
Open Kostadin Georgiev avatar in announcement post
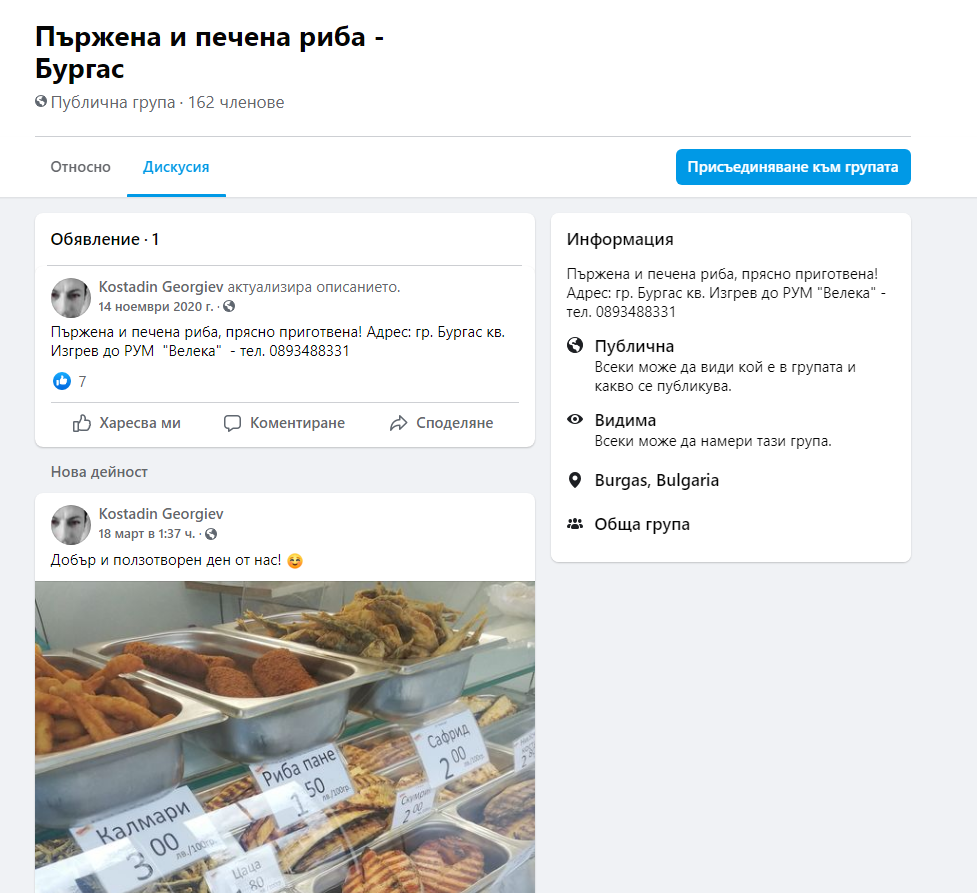70,298
